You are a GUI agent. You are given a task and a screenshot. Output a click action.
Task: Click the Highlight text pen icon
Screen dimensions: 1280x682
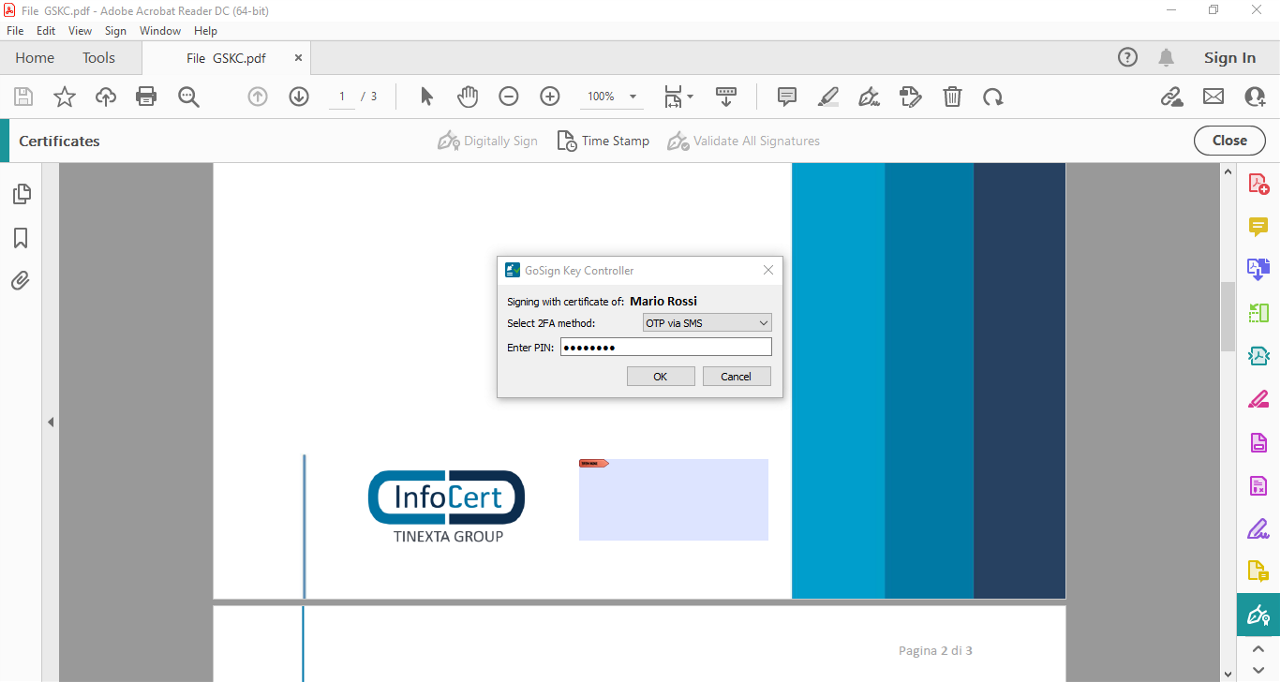pyautogui.click(x=828, y=97)
